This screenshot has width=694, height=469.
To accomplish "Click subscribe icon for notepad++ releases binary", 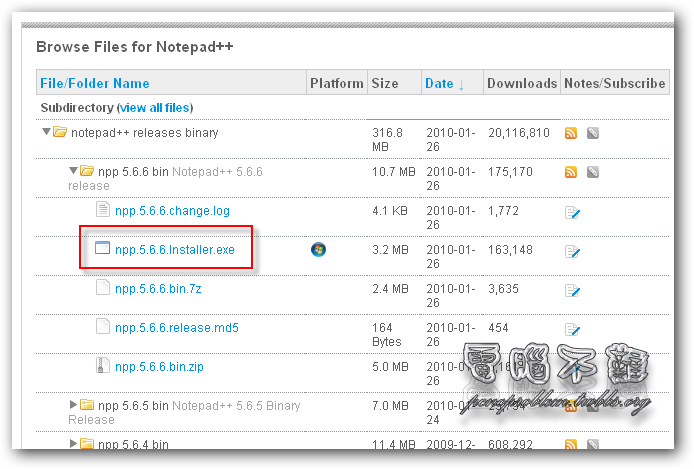I will point(593,133).
